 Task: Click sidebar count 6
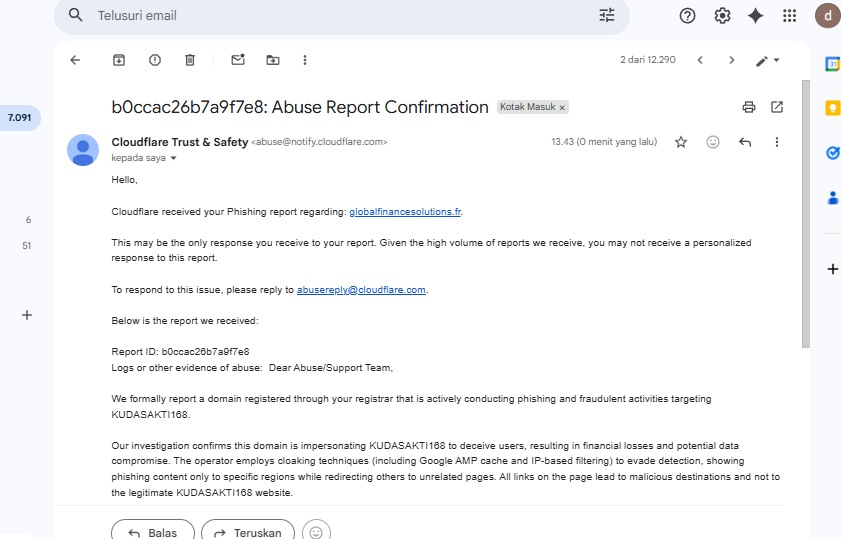[x=28, y=220]
